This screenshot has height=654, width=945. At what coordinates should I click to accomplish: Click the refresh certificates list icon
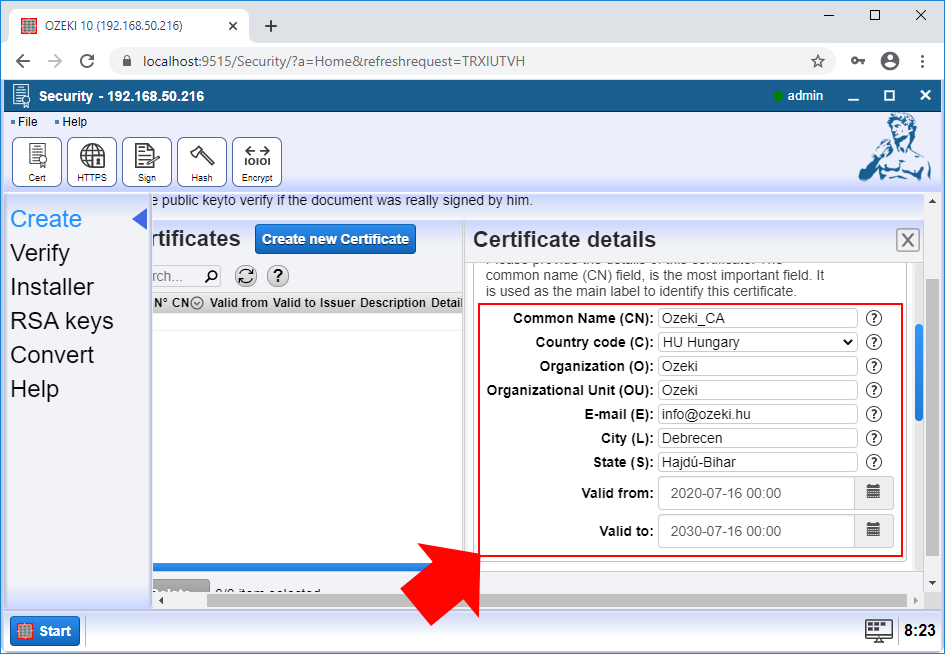click(x=245, y=276)
